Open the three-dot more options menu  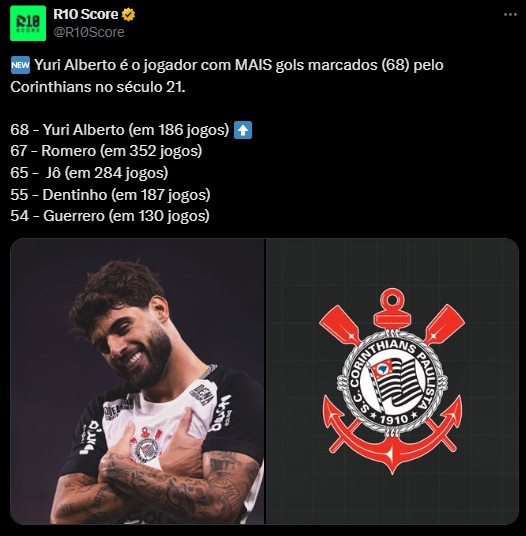(510, 15)
